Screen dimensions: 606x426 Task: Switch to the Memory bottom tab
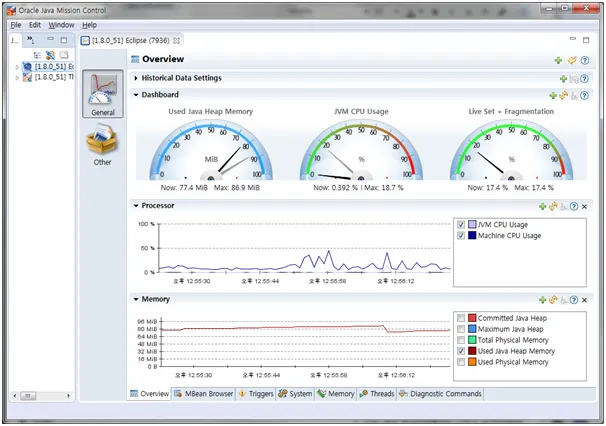[x=336, y=394]
